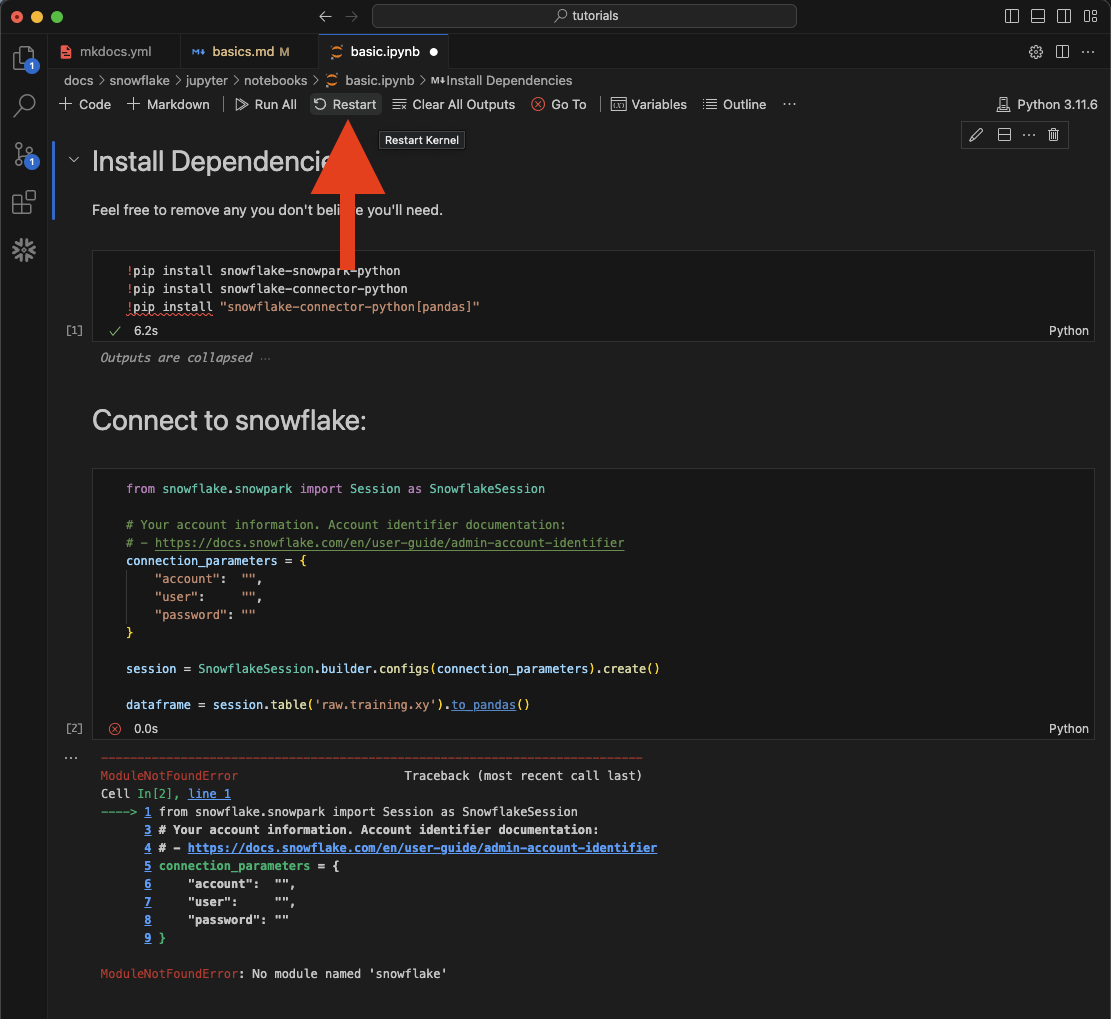Switch to the basics.md tab
The image size is (1111, 1019).
[x=249, y=52]
